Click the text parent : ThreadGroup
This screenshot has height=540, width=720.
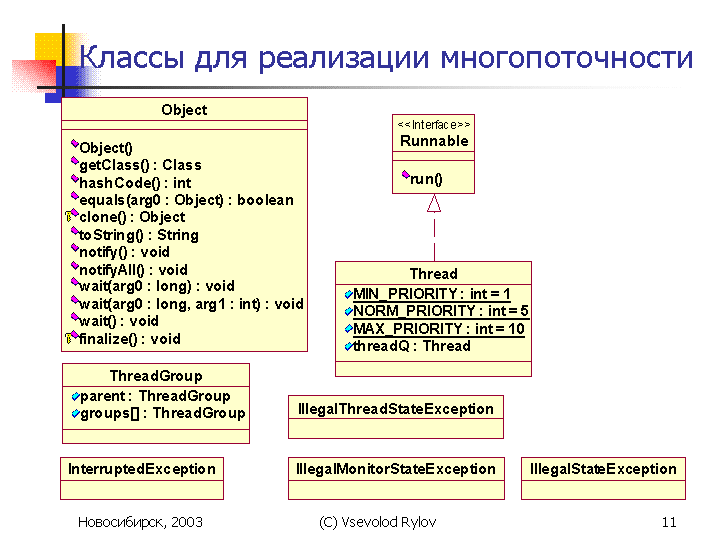click(156, 396)
